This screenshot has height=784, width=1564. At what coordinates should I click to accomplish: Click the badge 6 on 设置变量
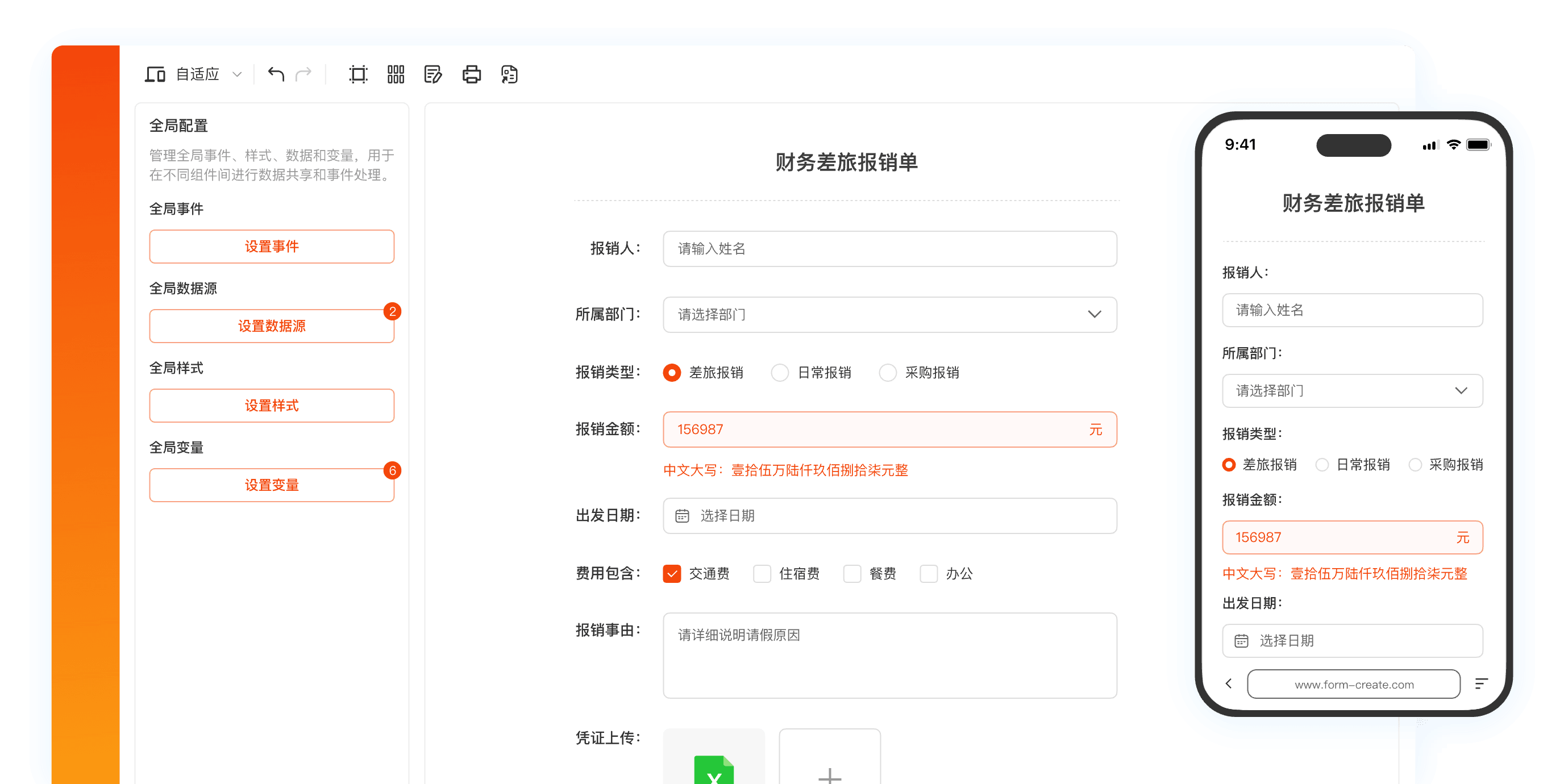[x=392, y=470]
